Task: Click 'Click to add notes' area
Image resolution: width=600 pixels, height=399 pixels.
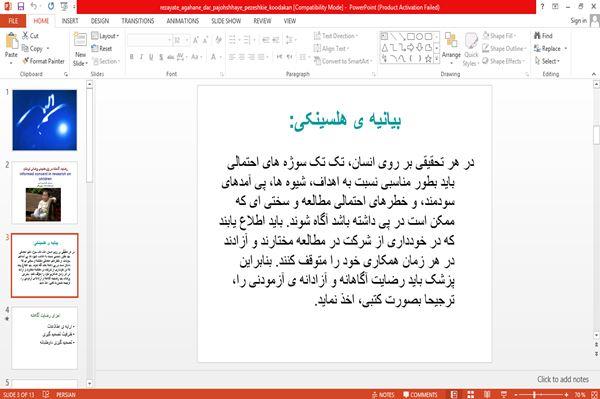Action: pyautogui.click(x=563, y=379)
